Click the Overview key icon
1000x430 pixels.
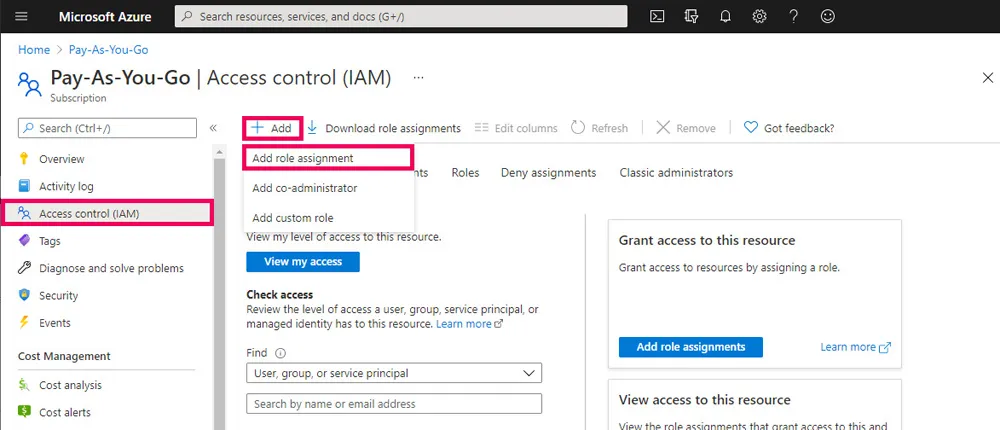(x=24, y=159)
